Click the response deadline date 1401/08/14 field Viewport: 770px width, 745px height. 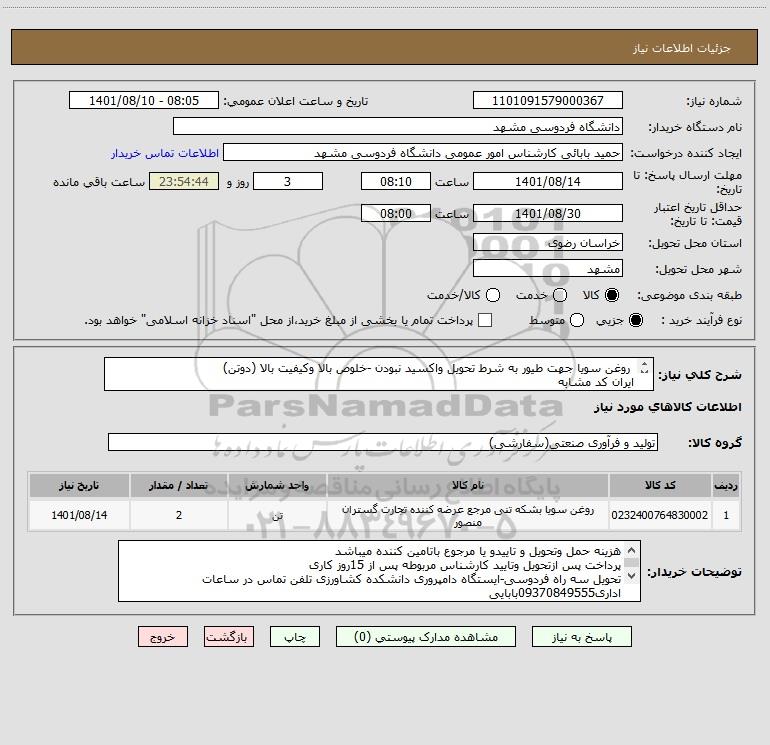(x=548, y=181)
